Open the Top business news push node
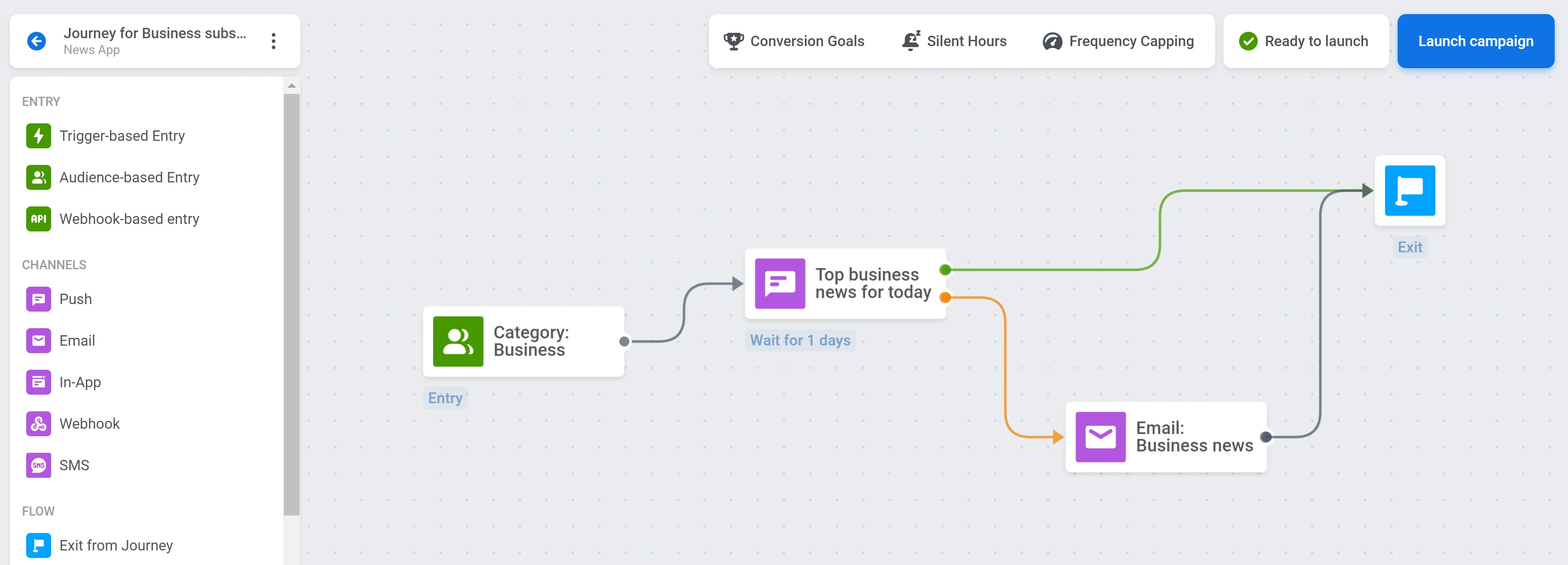The image size is (1568, 565). (845, 283)
